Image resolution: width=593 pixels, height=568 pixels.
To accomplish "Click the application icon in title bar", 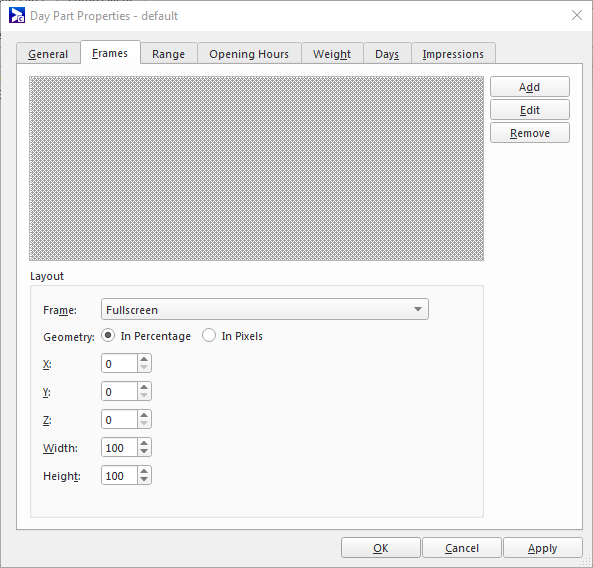I will pos(17,16).
